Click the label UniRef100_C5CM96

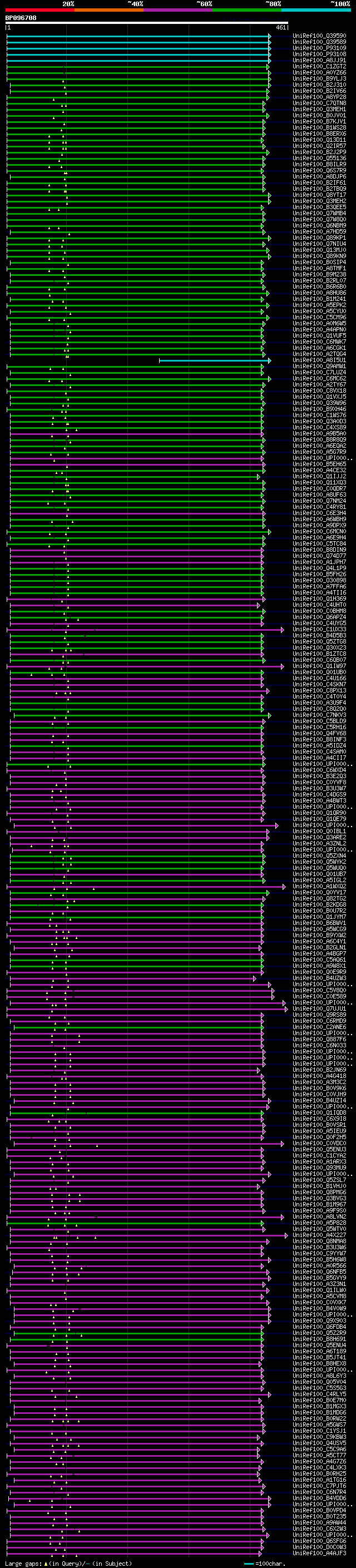point(319,317)
